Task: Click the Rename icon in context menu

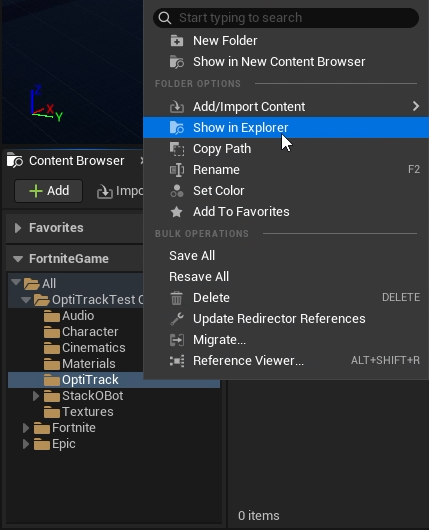Action: click(176, 170)
